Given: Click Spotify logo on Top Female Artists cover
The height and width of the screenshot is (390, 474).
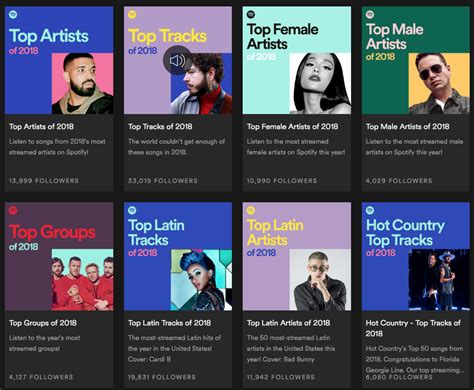Looking at the screenshot, I should [251, 14].
